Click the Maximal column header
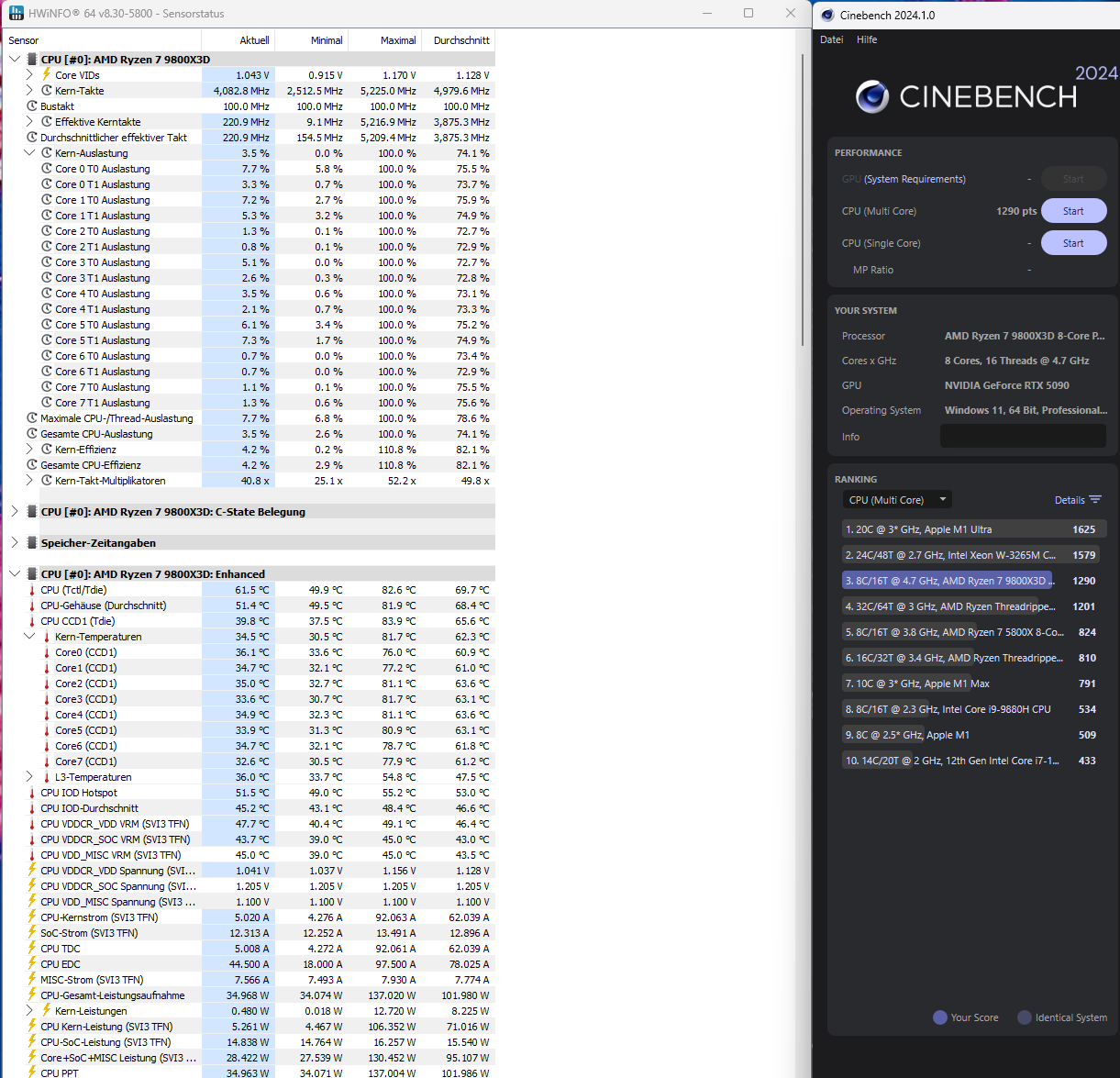The image size is (1120, 1078). pos(385,40)
